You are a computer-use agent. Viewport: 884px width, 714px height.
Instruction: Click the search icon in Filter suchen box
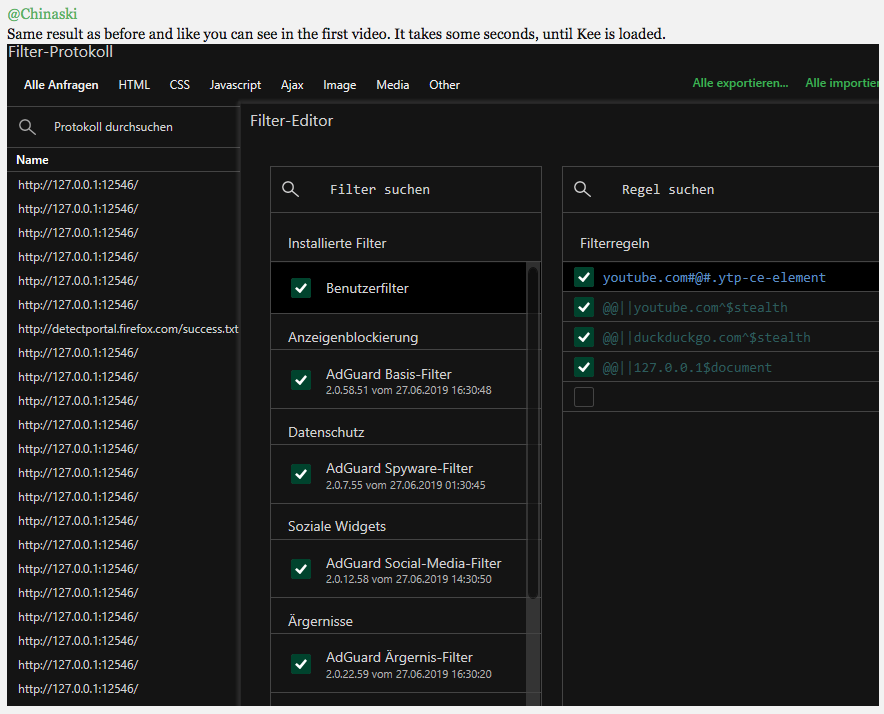[290, 188]
